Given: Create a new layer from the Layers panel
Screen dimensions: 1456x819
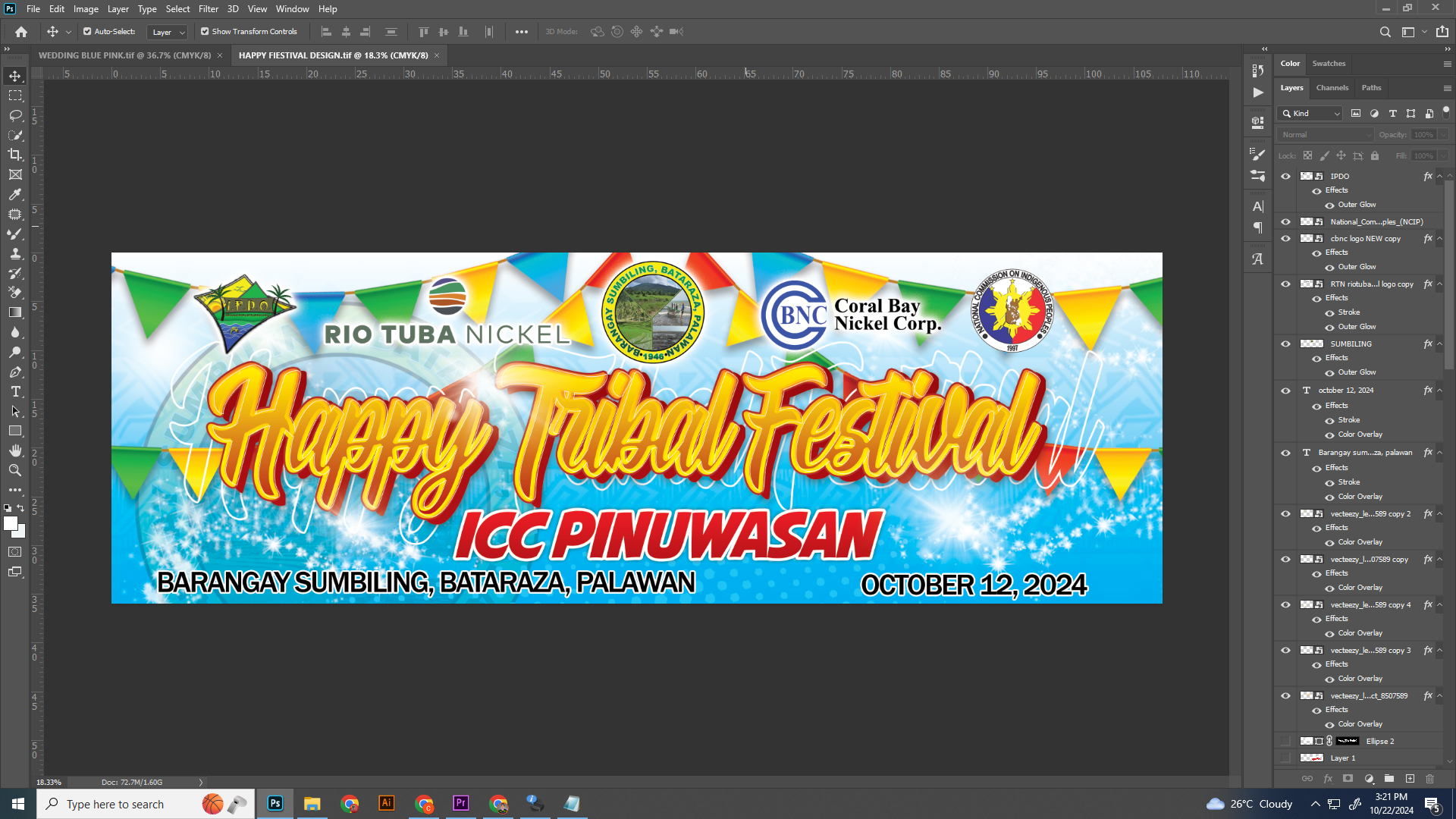Looking at the screenshot, I should (x=1410, y=779).
